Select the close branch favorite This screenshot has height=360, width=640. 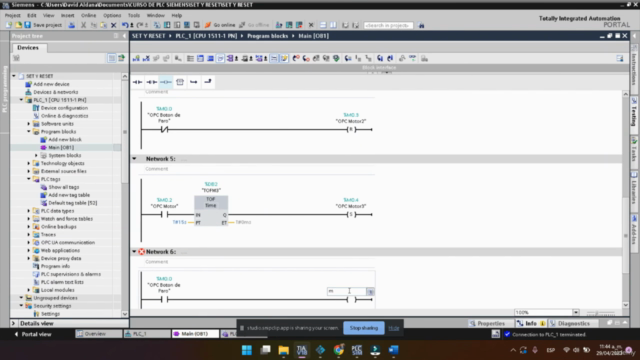click(208, 82)
